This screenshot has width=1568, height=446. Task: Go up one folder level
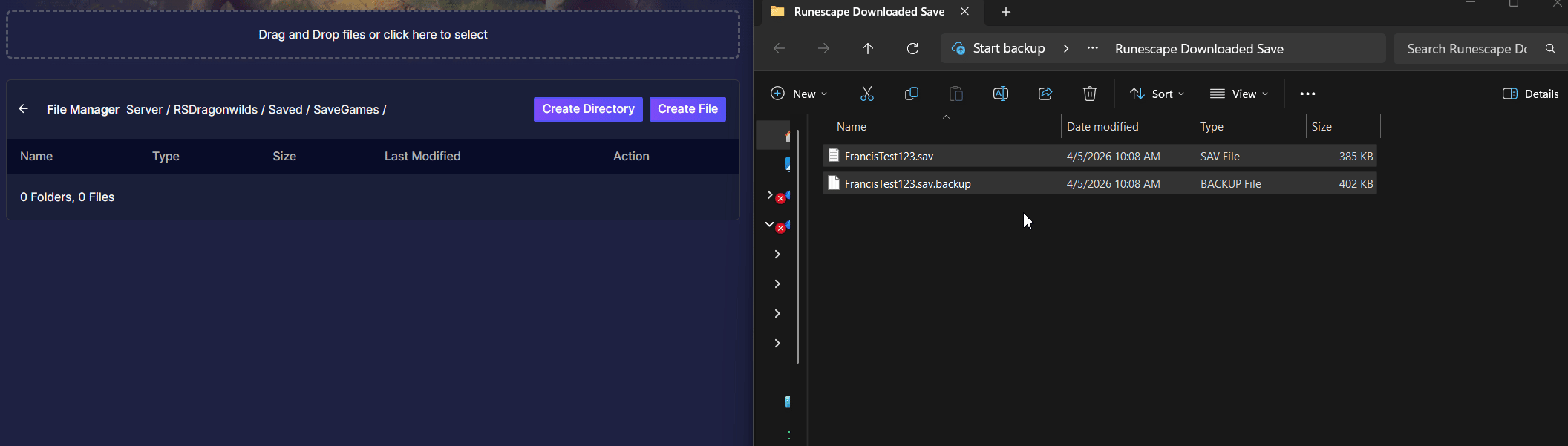[868, 49]
